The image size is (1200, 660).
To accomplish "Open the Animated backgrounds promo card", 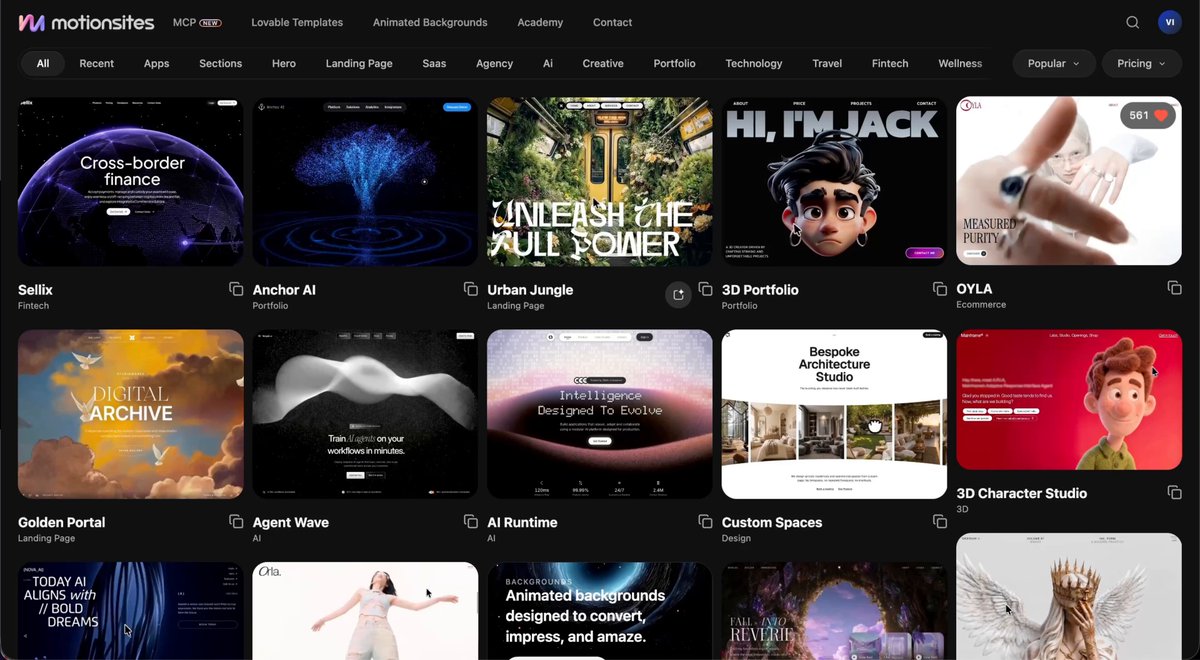I will (x=600, y=611).
